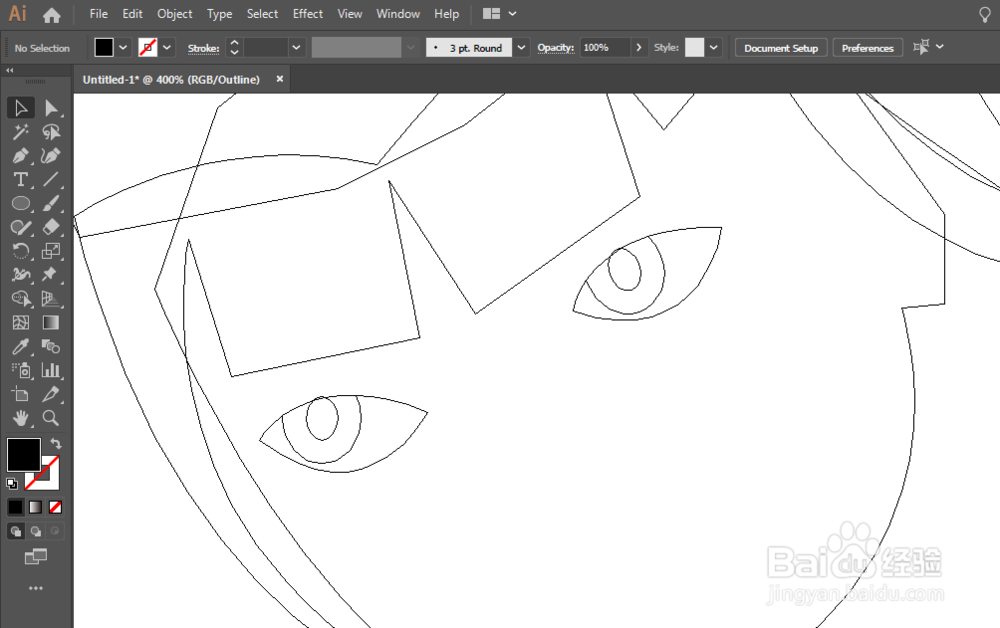Open the variable width profile dropdown
Screen dimensions: 1000x628
411,47
